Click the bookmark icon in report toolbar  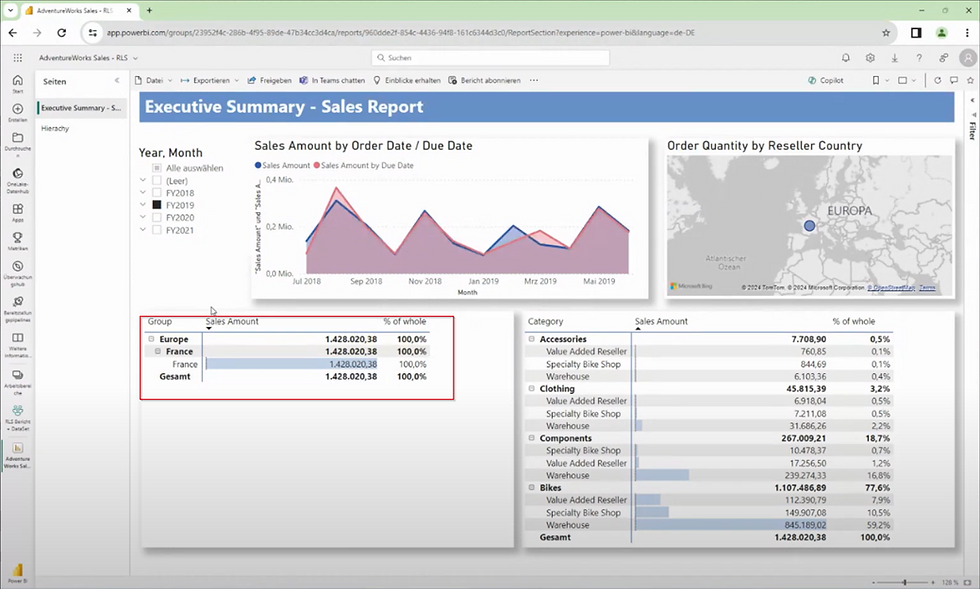876,80
